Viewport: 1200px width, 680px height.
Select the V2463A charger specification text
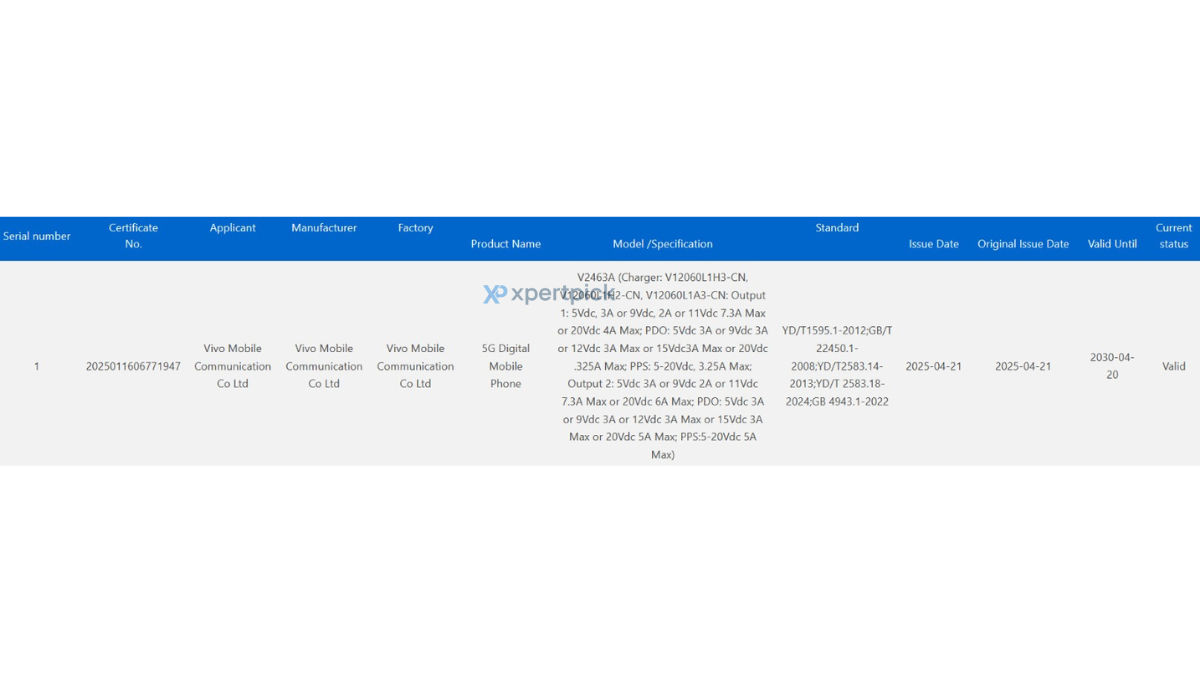pyautogui.click(x=663, y=366)
